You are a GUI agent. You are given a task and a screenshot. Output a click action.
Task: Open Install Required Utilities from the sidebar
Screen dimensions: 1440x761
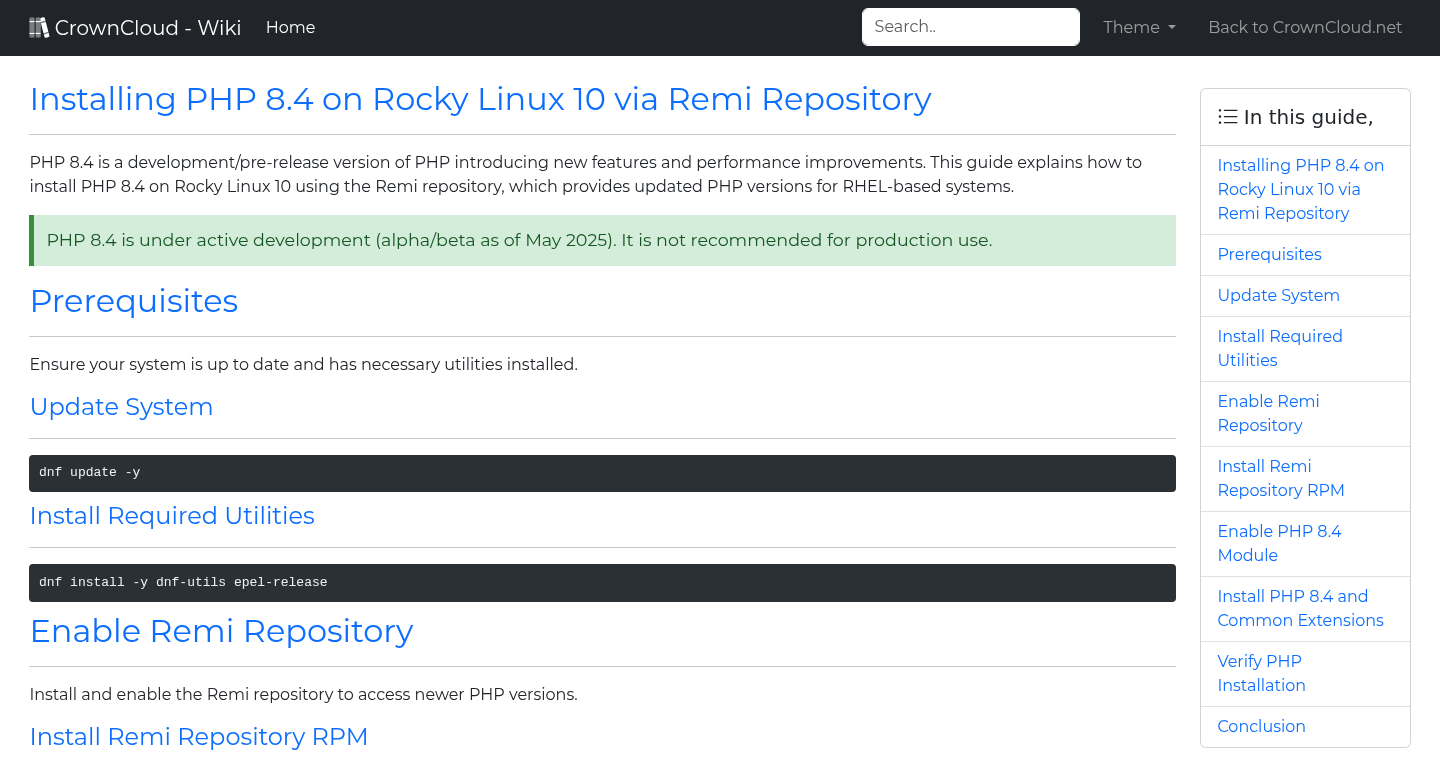(1280, 348)
